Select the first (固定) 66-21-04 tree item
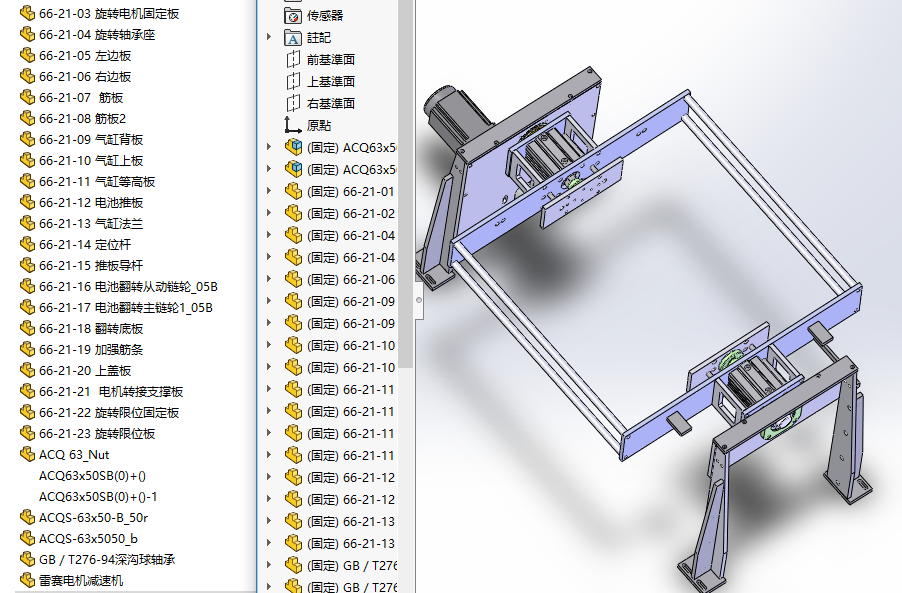Screen dimensions: 902x593 (x=341, y=235)
